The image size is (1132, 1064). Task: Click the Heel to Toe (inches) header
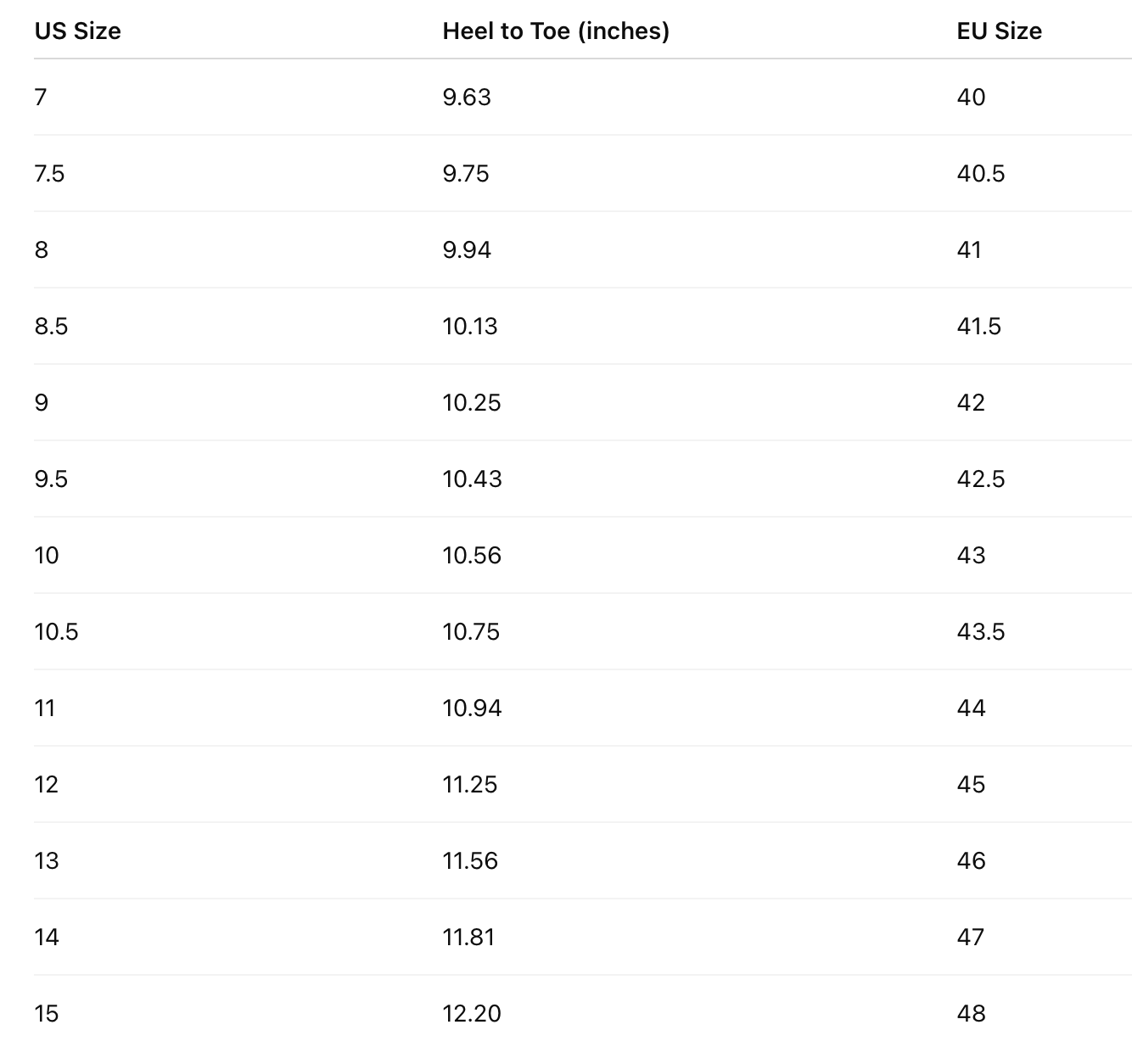click(556, 31)
